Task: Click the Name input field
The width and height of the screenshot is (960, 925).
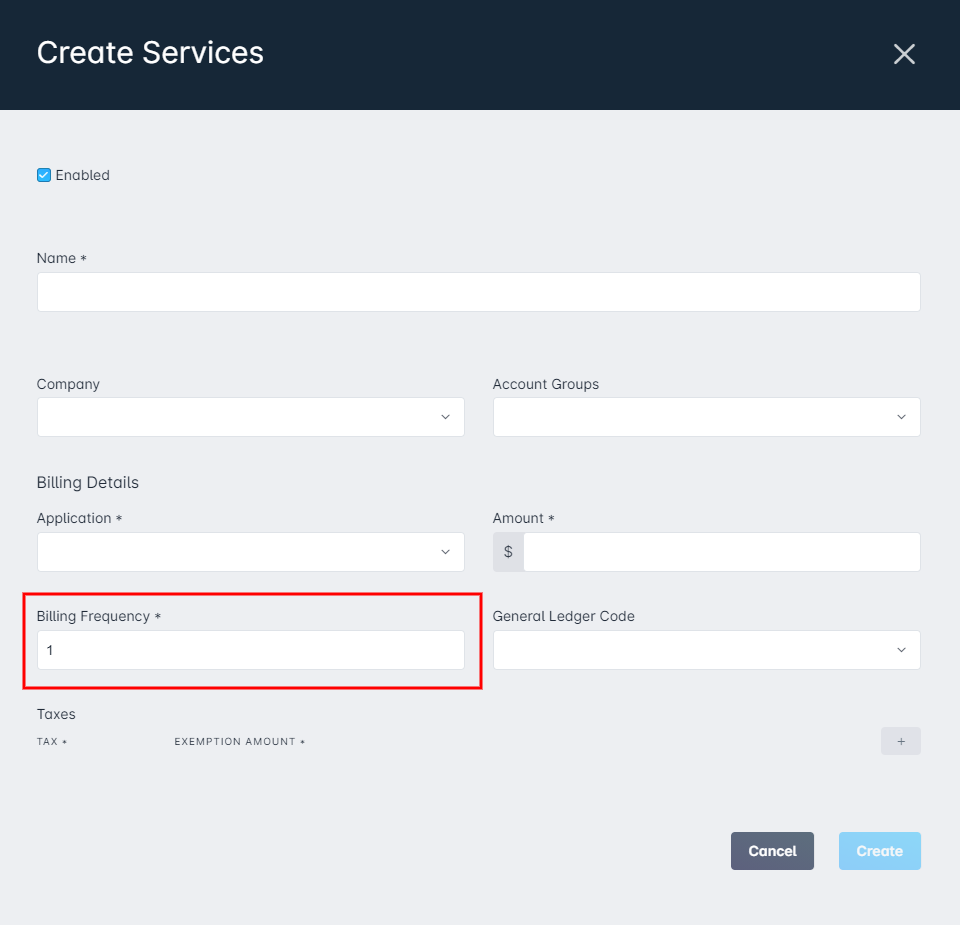Action: (478, 292)
